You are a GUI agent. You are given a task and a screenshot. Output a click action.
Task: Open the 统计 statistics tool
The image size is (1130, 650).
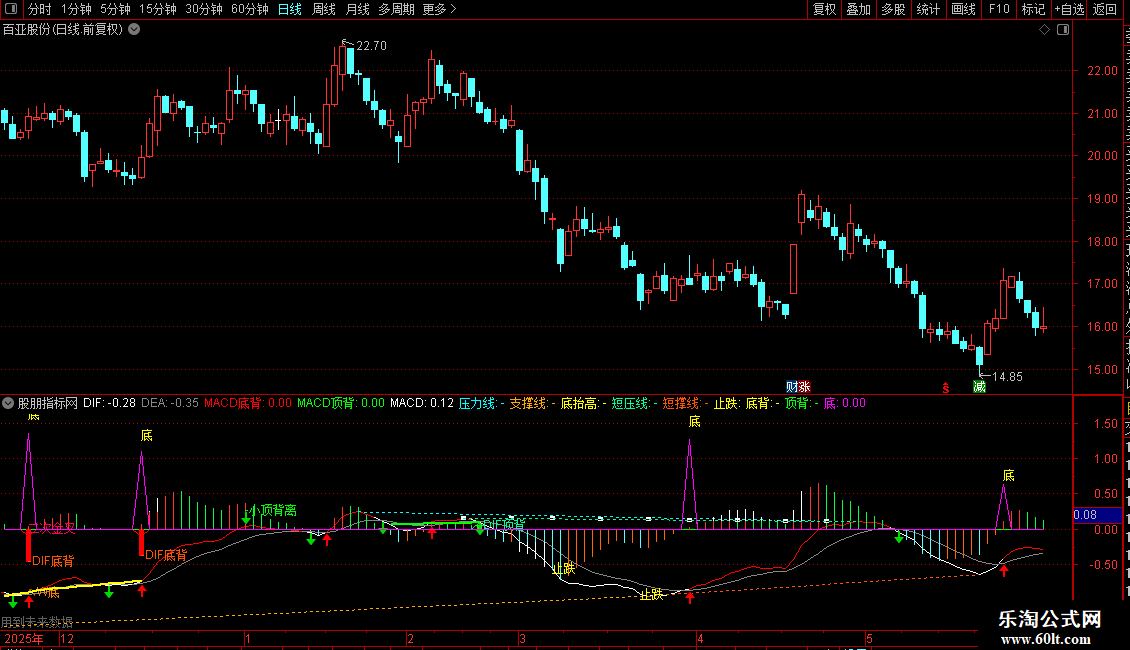927,9
